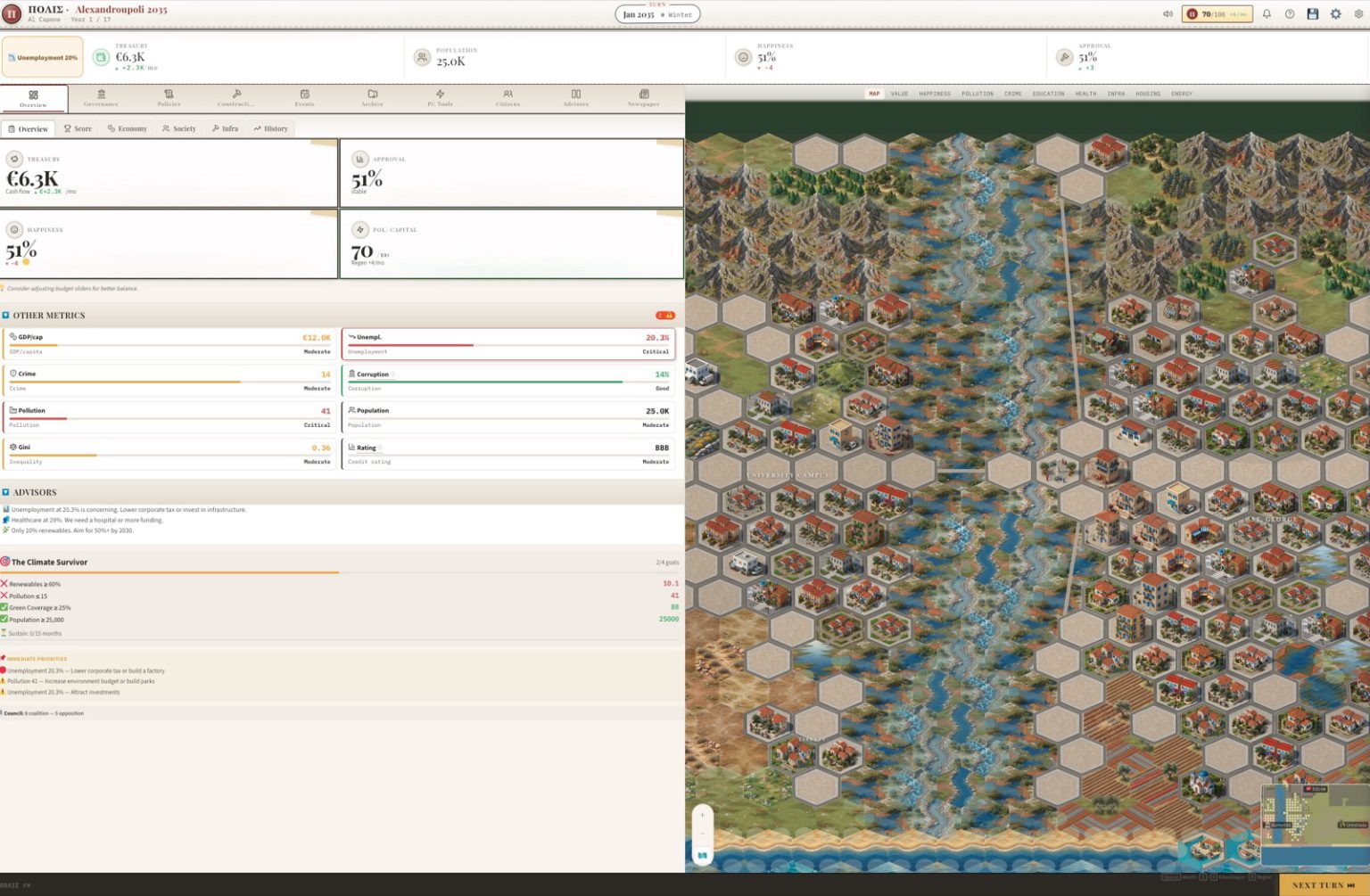1370x896 pixels.
Task: Save game with the floppy disk icon
Action: click(1313, 14)
